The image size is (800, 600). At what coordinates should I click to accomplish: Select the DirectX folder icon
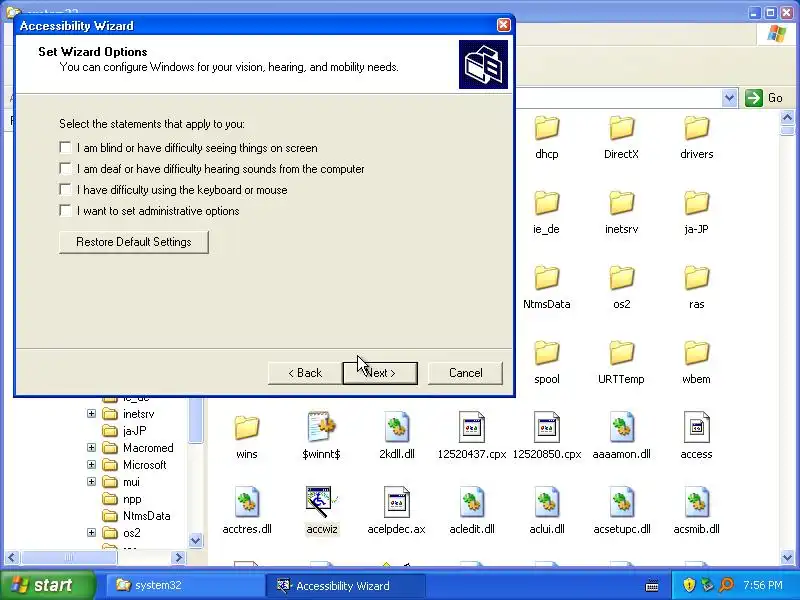point(621,128)
